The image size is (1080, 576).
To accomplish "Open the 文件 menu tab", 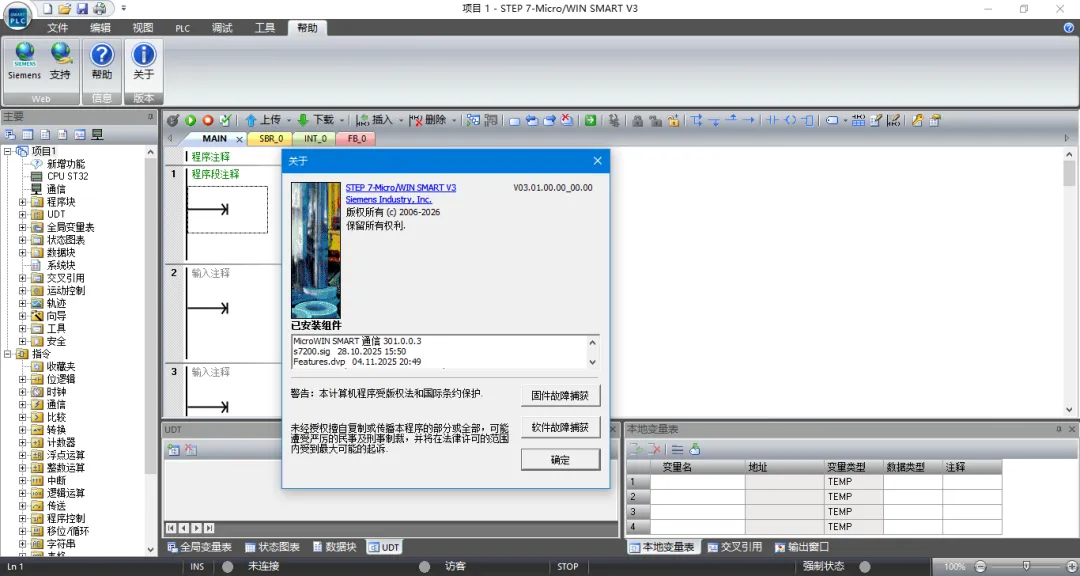I will (57, 28).
